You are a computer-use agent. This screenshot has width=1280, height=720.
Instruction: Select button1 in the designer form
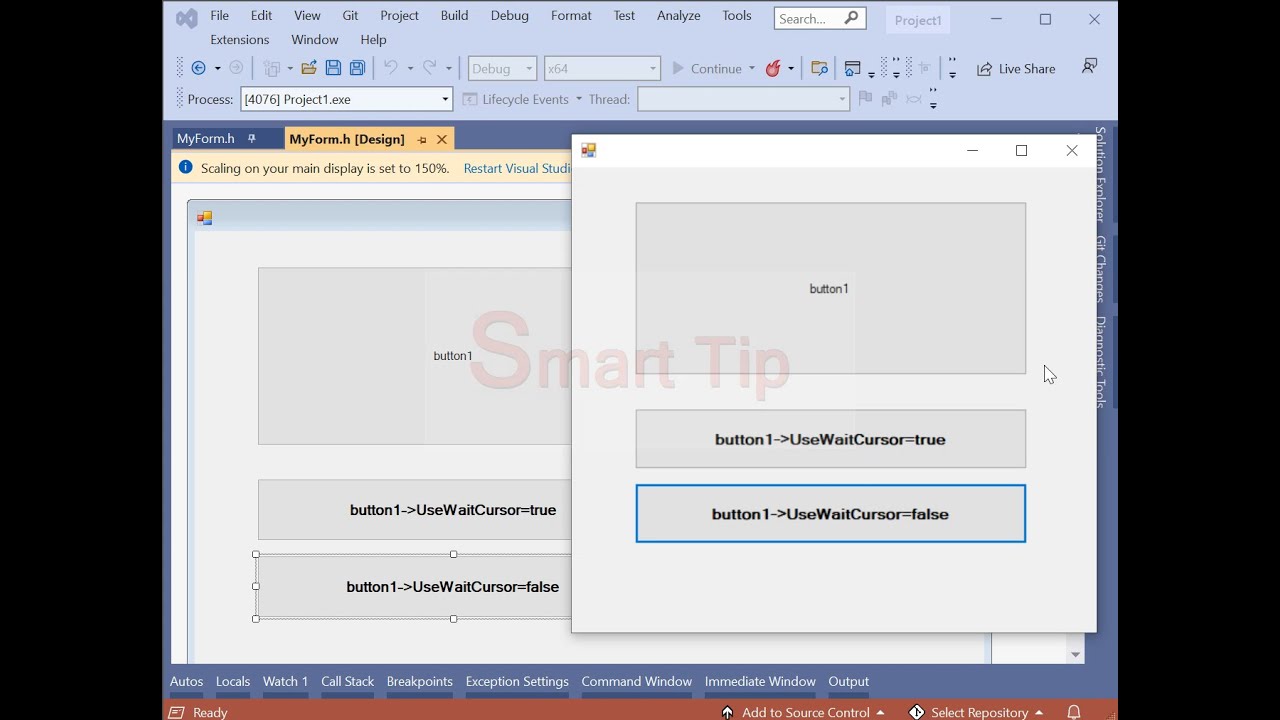[x=414, y=356]
